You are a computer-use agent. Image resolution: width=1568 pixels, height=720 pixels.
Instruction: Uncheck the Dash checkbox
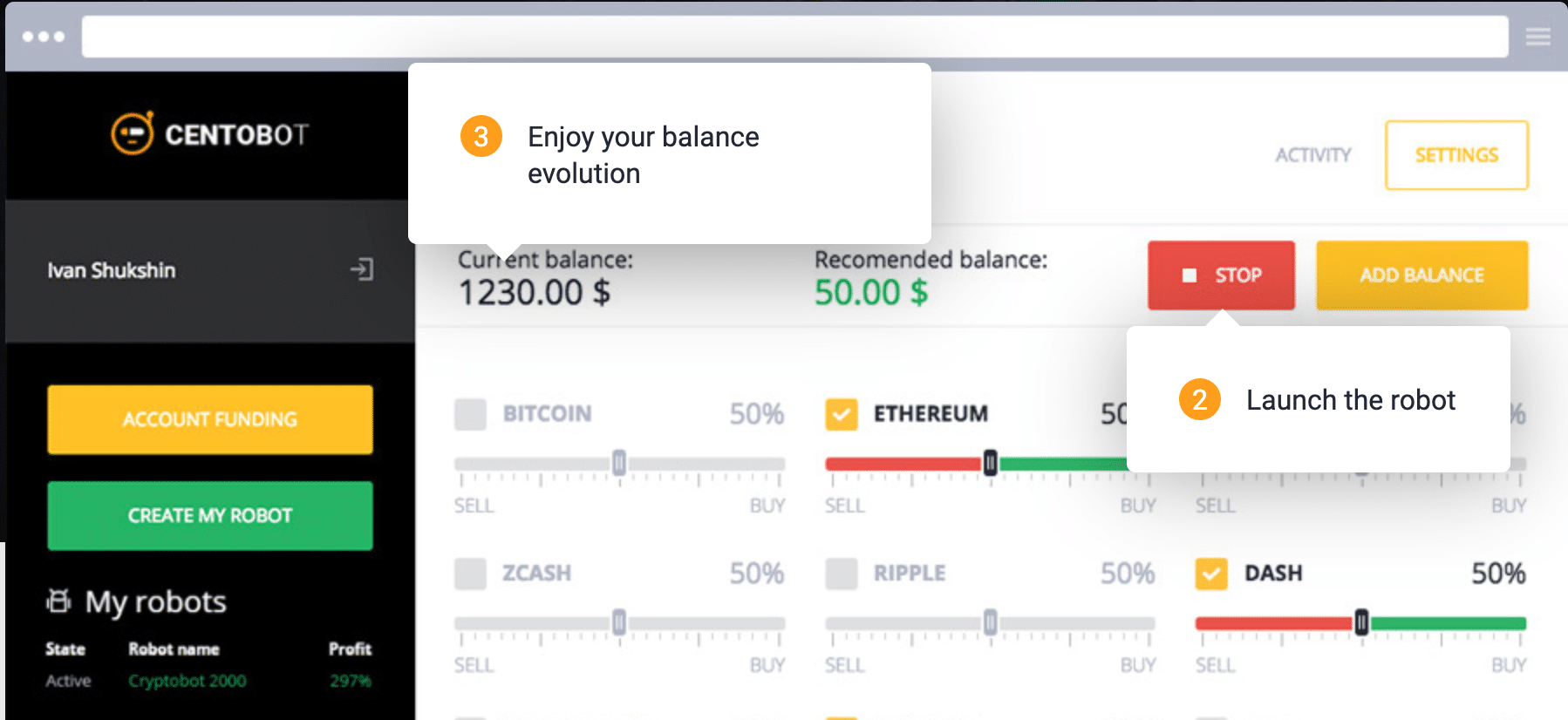point(1211,574)
